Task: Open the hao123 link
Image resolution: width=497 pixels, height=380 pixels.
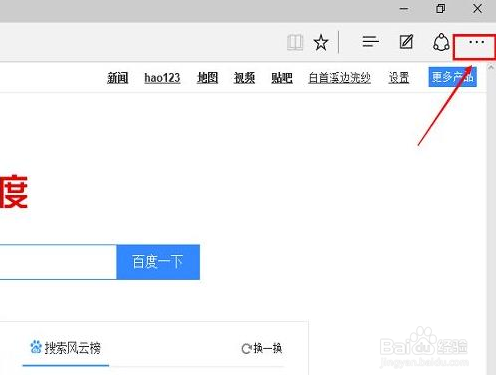Action: point(162,78)
